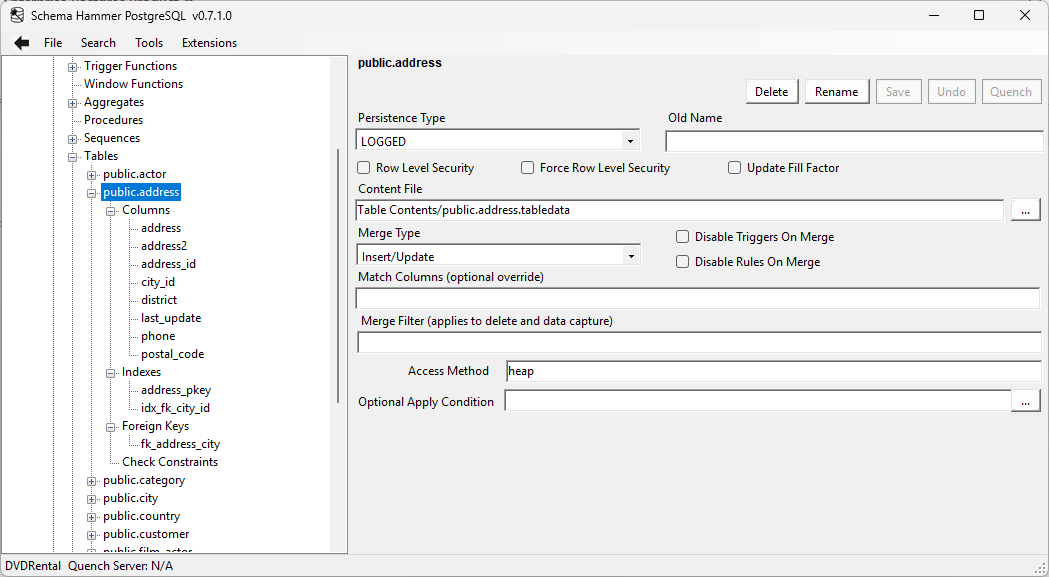Open the Optional Apply Condition editor

[1026, 400]
